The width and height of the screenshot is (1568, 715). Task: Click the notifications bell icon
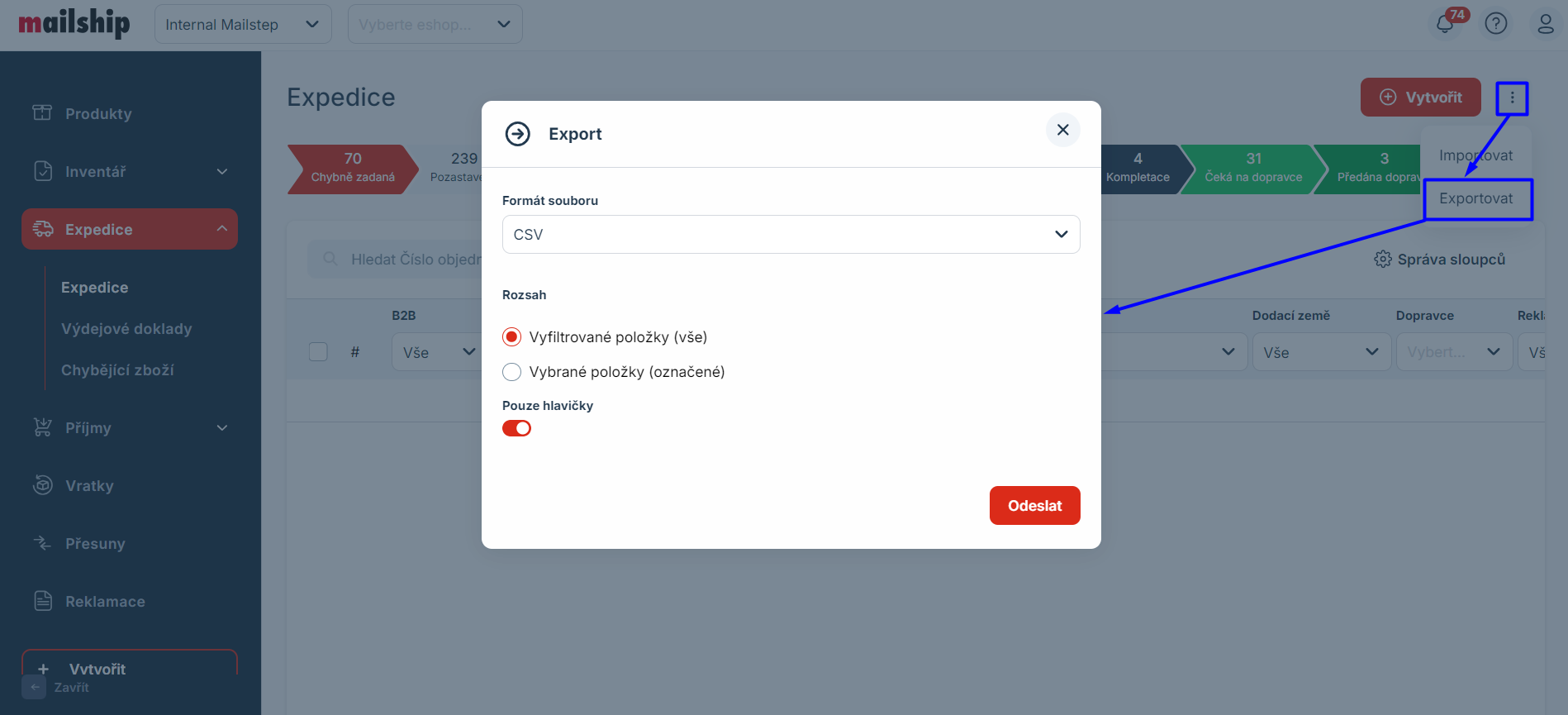coord(1445,24)
